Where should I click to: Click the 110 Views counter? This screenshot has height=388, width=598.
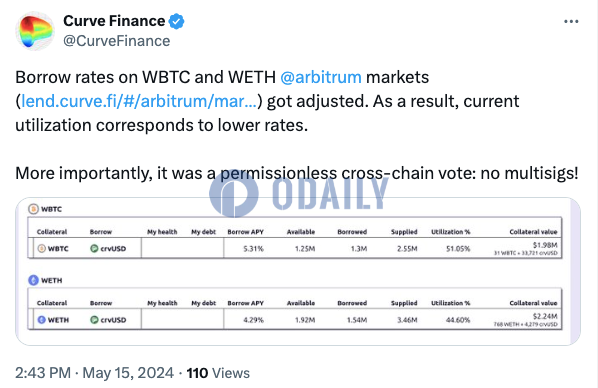[218, 373]
